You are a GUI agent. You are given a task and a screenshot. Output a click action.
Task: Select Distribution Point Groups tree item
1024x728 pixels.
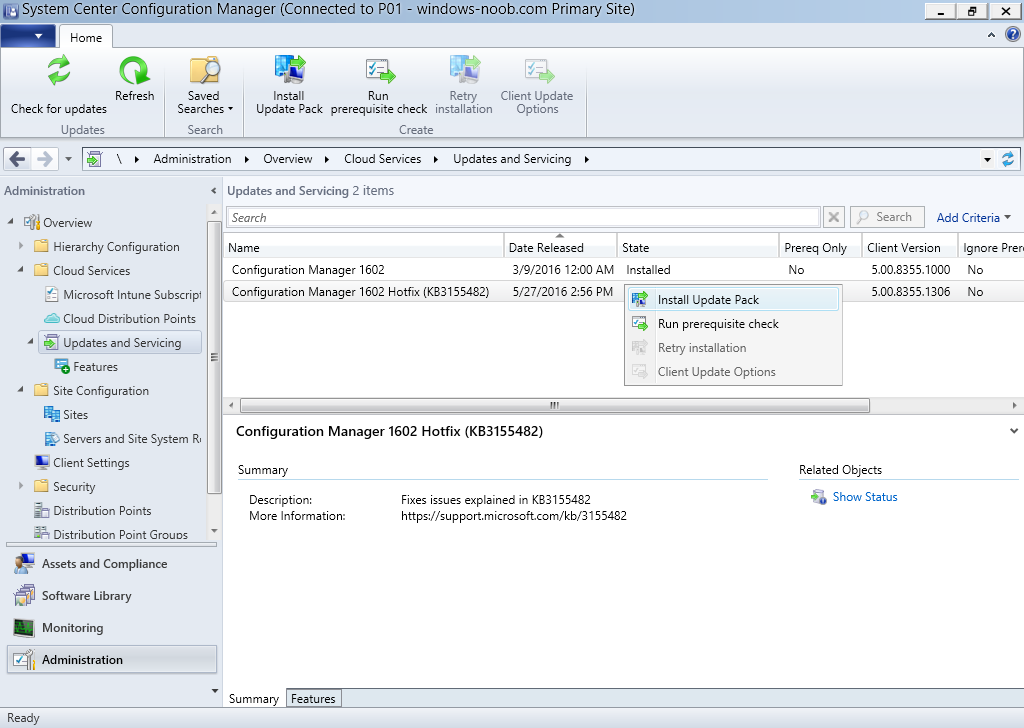point(120,534)
